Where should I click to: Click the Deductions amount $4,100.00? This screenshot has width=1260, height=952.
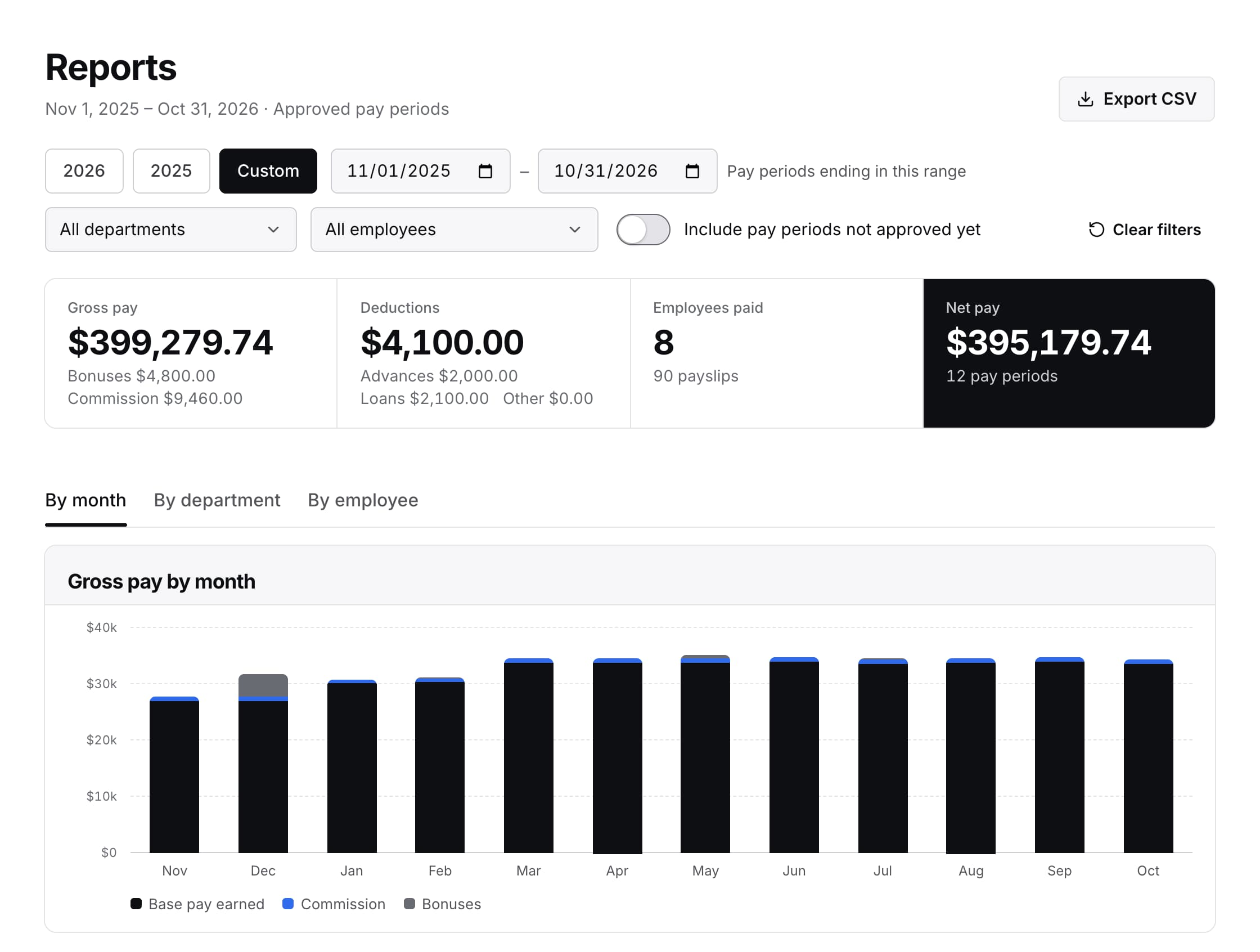tap(442, 343)
